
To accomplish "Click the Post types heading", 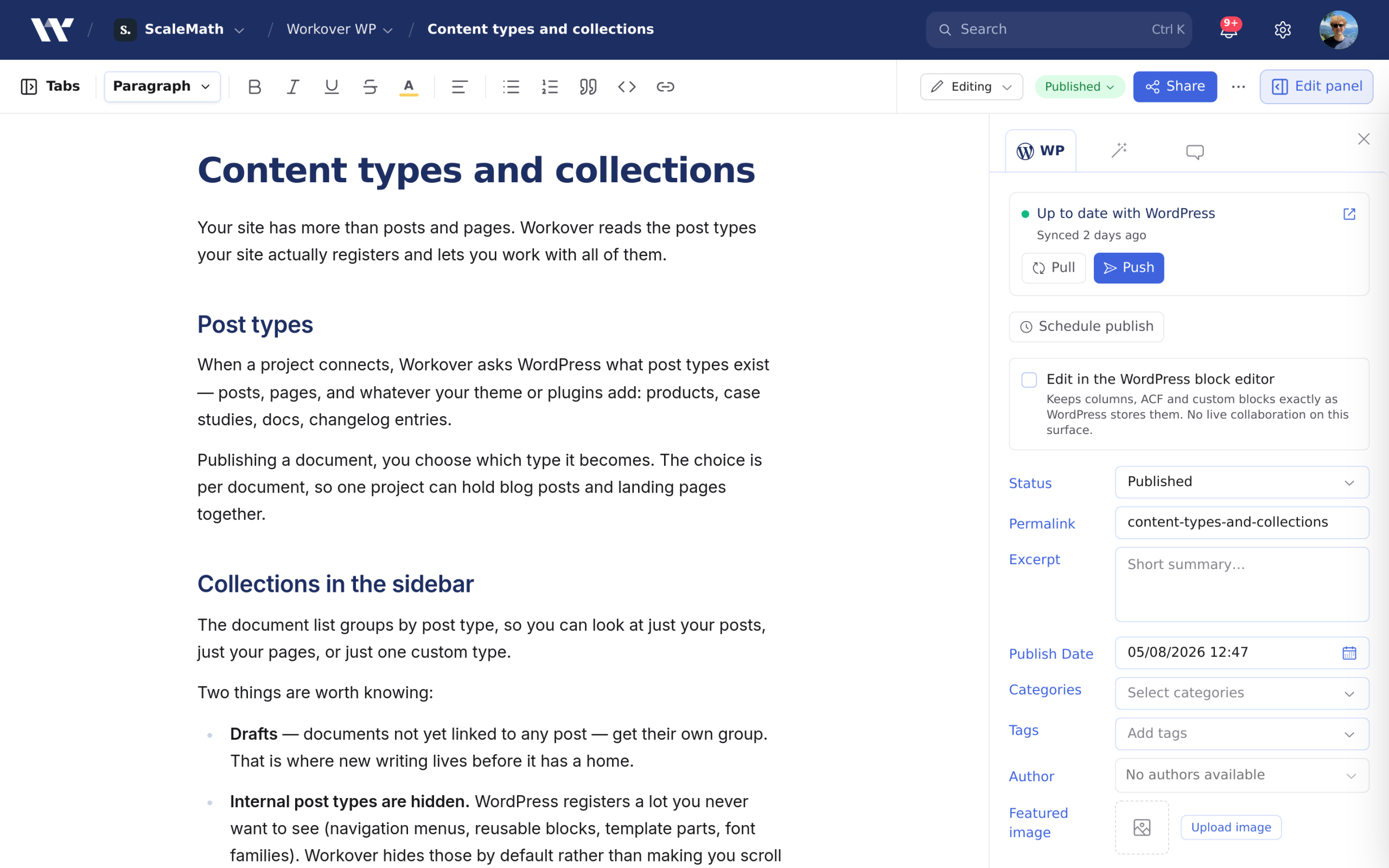I will (256, 325).
